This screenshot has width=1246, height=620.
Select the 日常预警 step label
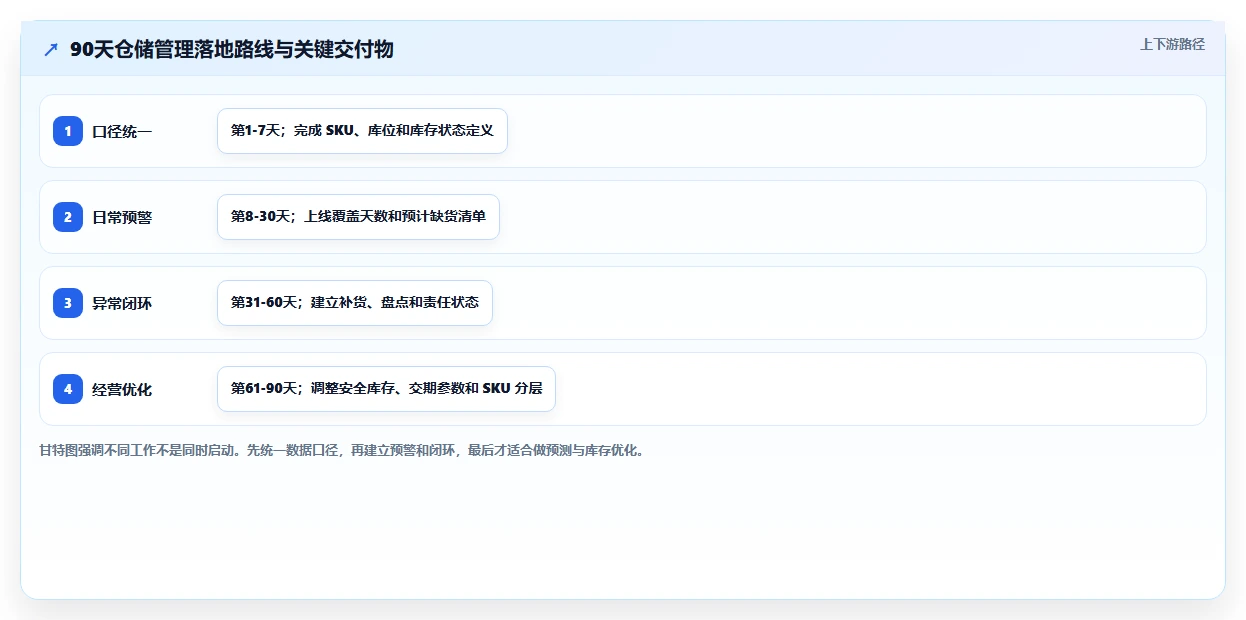click(x=122, y=217)
